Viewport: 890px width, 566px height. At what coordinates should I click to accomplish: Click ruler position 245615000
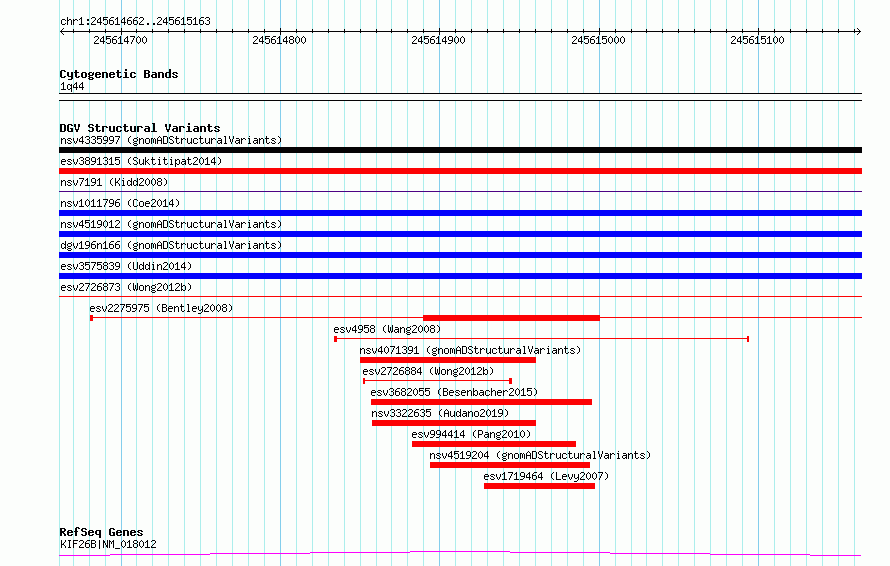598,40
